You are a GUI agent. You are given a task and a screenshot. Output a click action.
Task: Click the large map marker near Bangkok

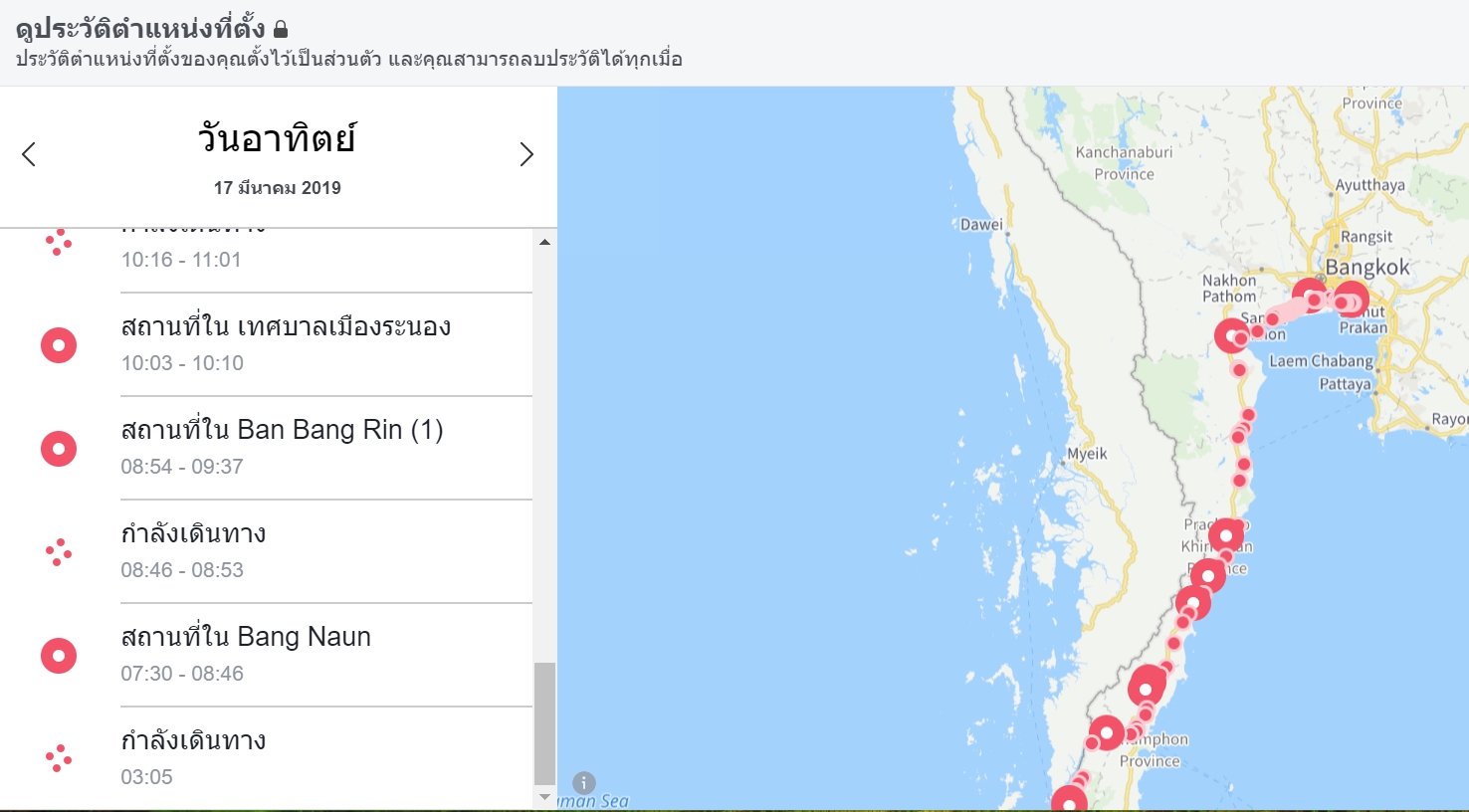1351,300
